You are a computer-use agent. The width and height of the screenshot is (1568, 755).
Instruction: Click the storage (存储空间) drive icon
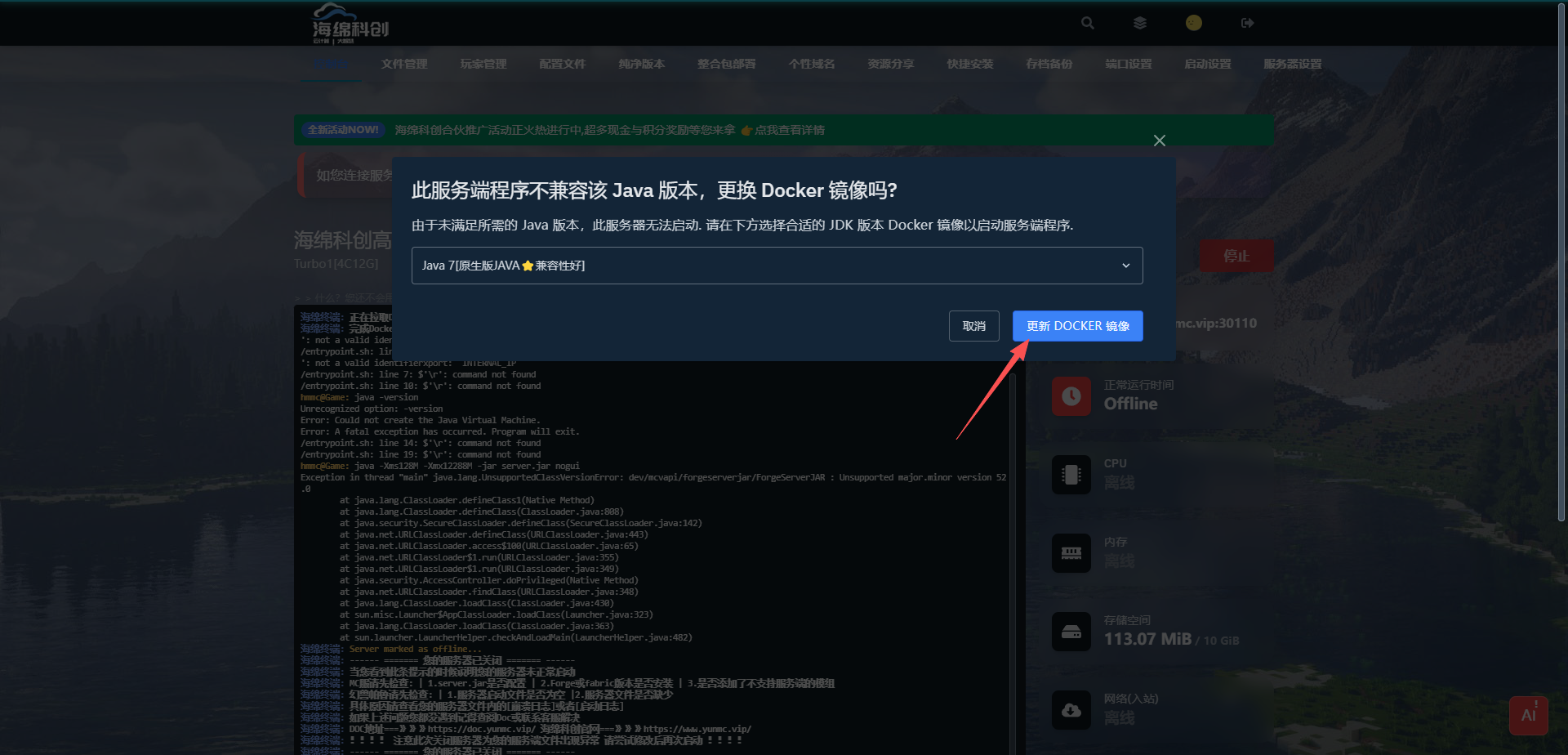[x=1071, y=632]
